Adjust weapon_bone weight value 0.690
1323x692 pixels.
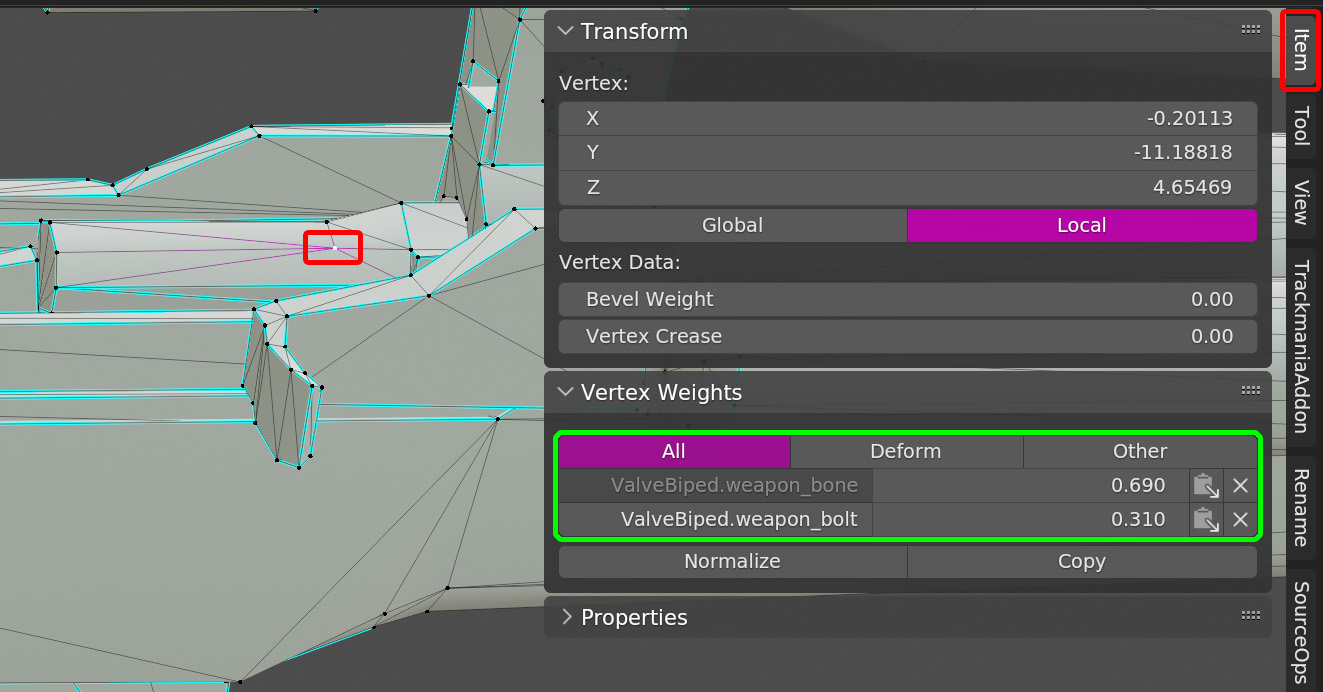[x=1030, y=485]
